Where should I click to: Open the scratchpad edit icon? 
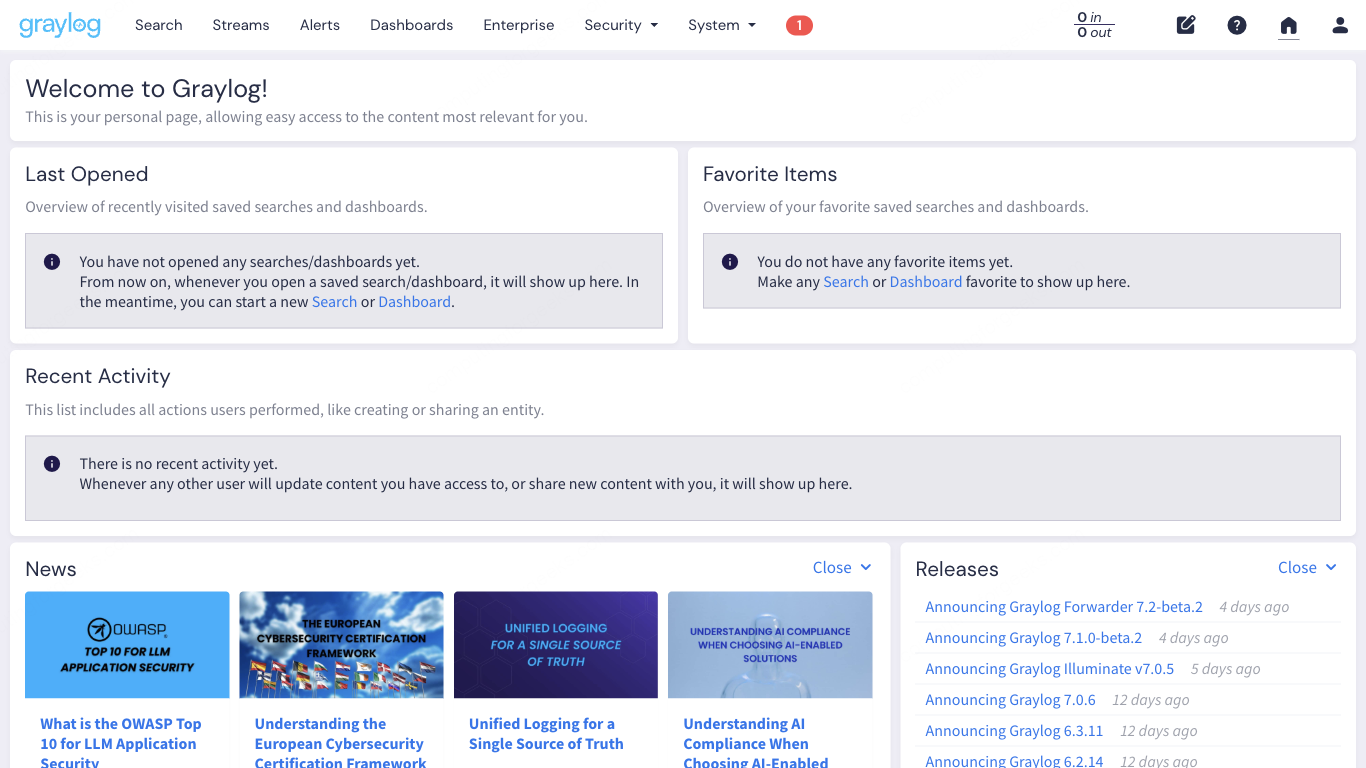click(1186, 25)
